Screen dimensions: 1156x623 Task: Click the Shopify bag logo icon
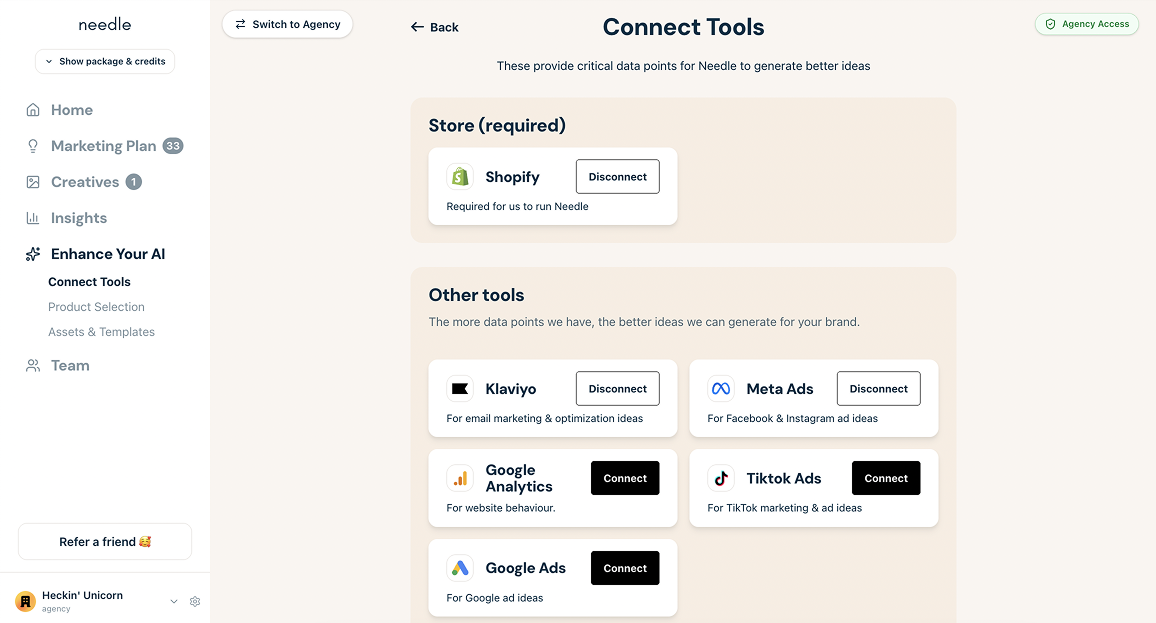pos(460,177)
